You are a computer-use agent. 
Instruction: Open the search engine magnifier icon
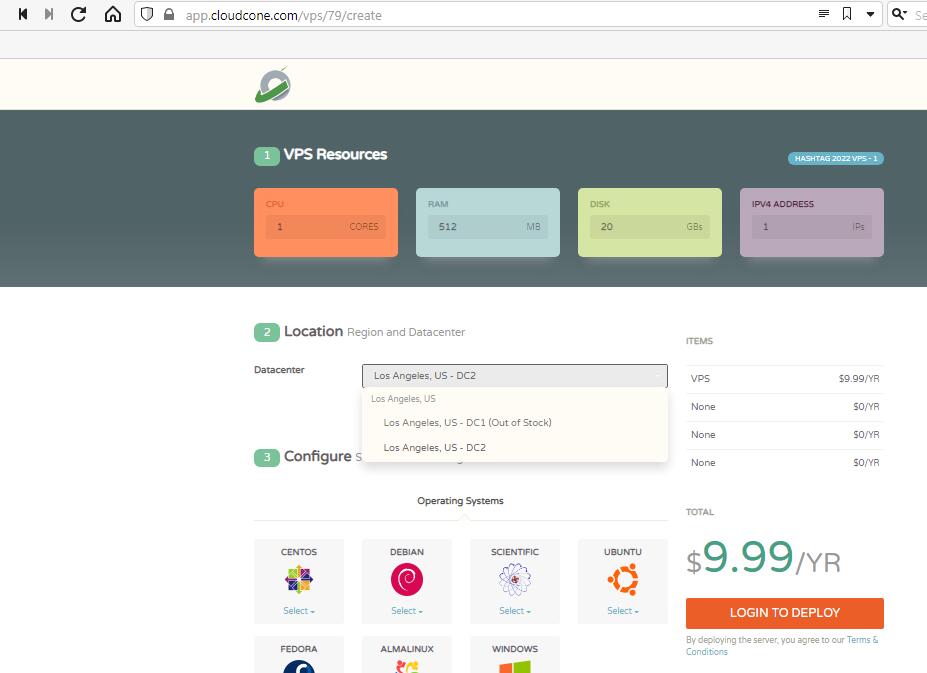click(899, 14)
